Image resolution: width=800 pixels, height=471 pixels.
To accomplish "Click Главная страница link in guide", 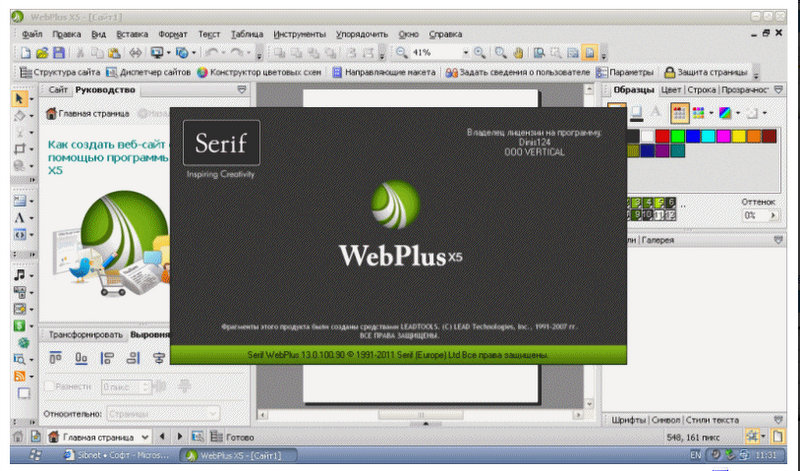I will [x=88, y=113].
